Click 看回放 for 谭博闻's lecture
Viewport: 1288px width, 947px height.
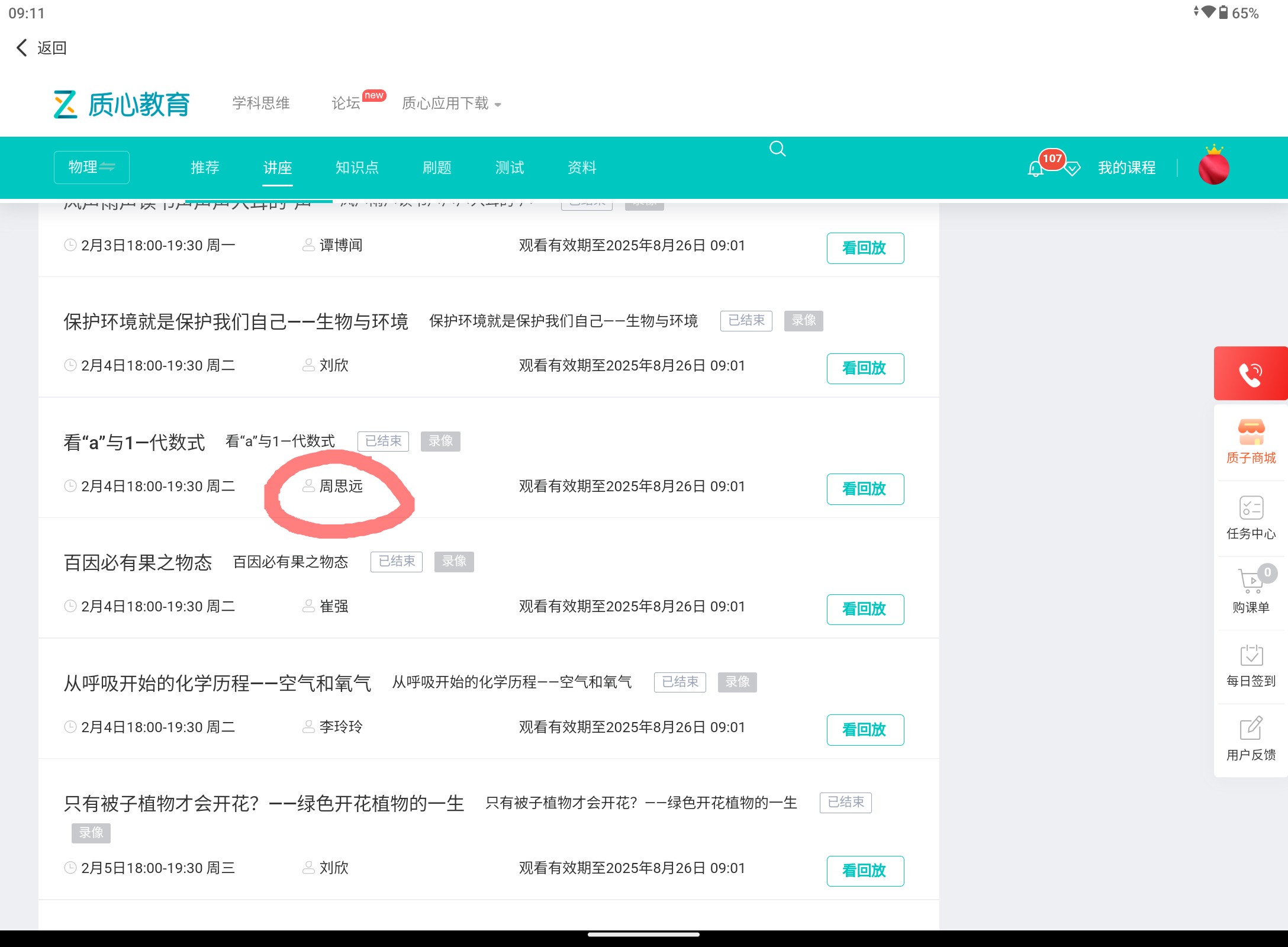coord(865,248)
